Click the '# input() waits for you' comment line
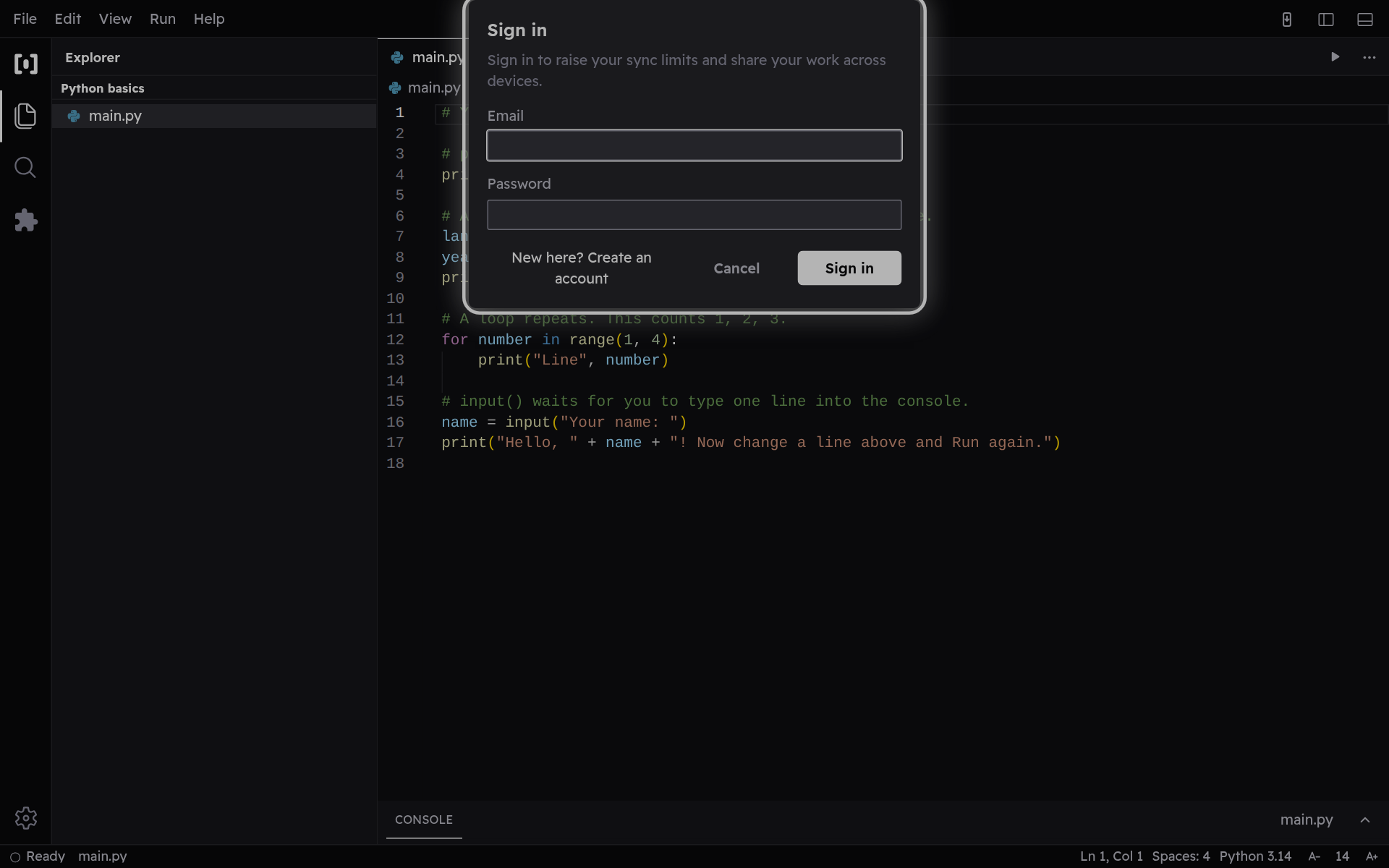The width and height of the screenshot is (1389, 868). click(705, 401)
